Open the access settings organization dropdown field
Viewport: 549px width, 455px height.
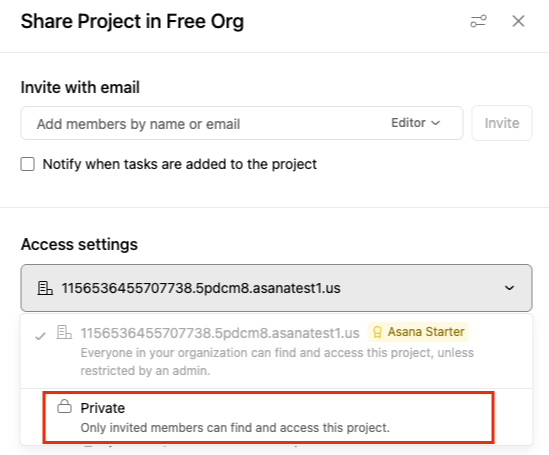tap(277, 288)
